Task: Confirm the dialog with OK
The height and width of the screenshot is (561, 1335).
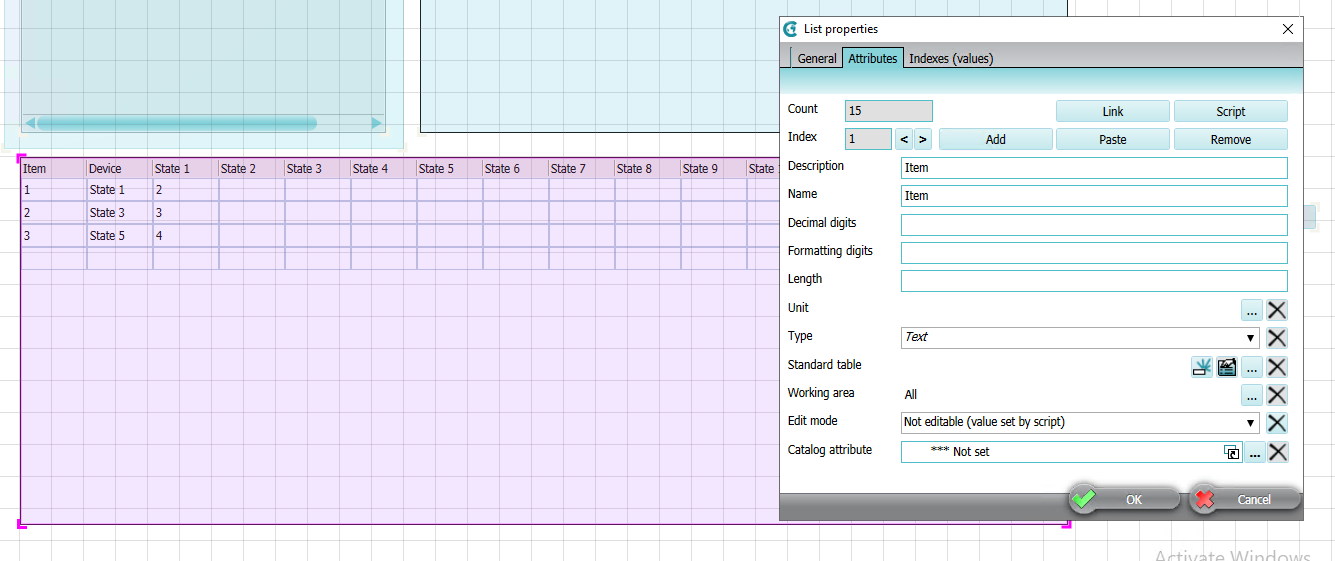Action: pyautogui.click(x=1124, y=499)
